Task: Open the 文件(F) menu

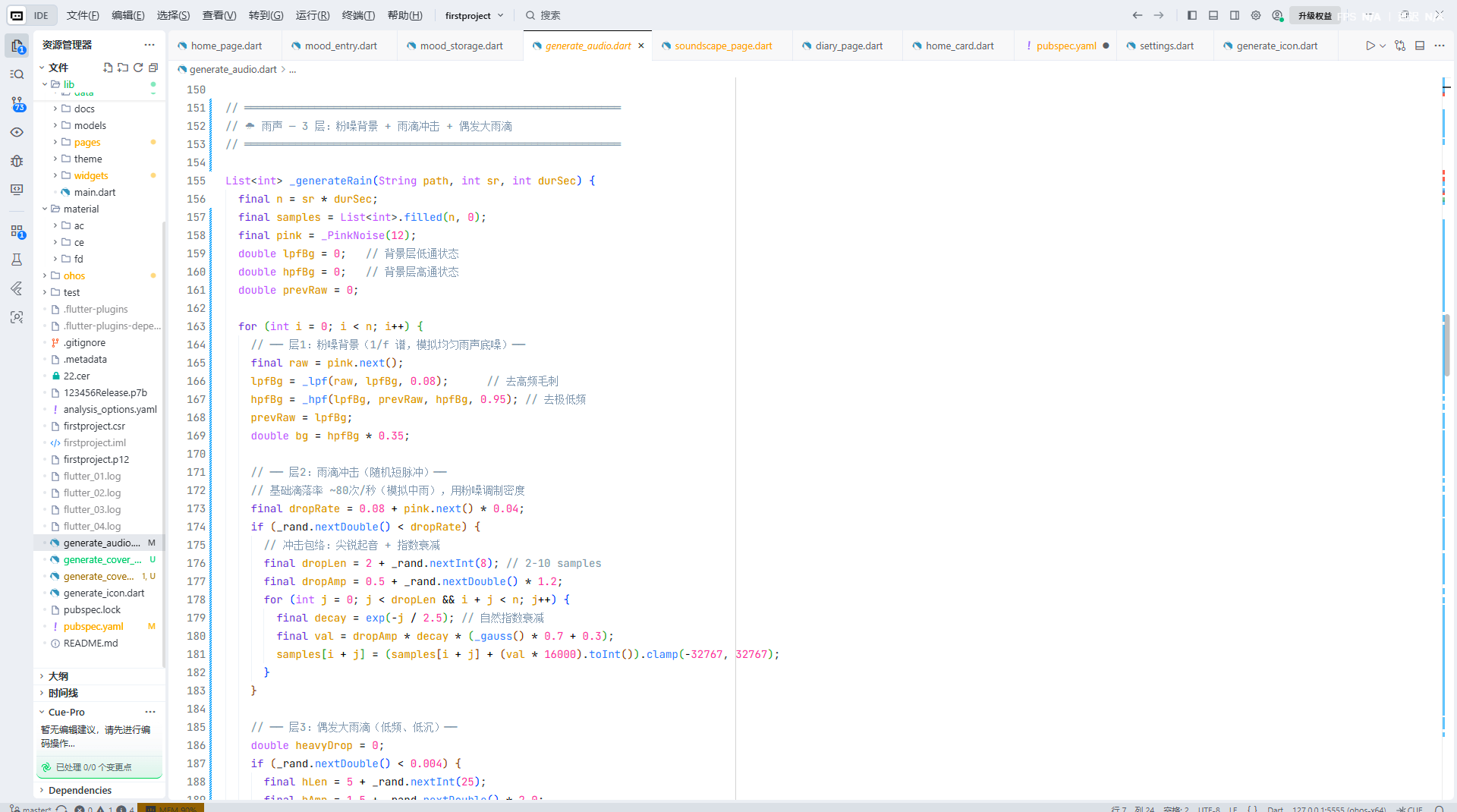Action: (x=83, y=15)
